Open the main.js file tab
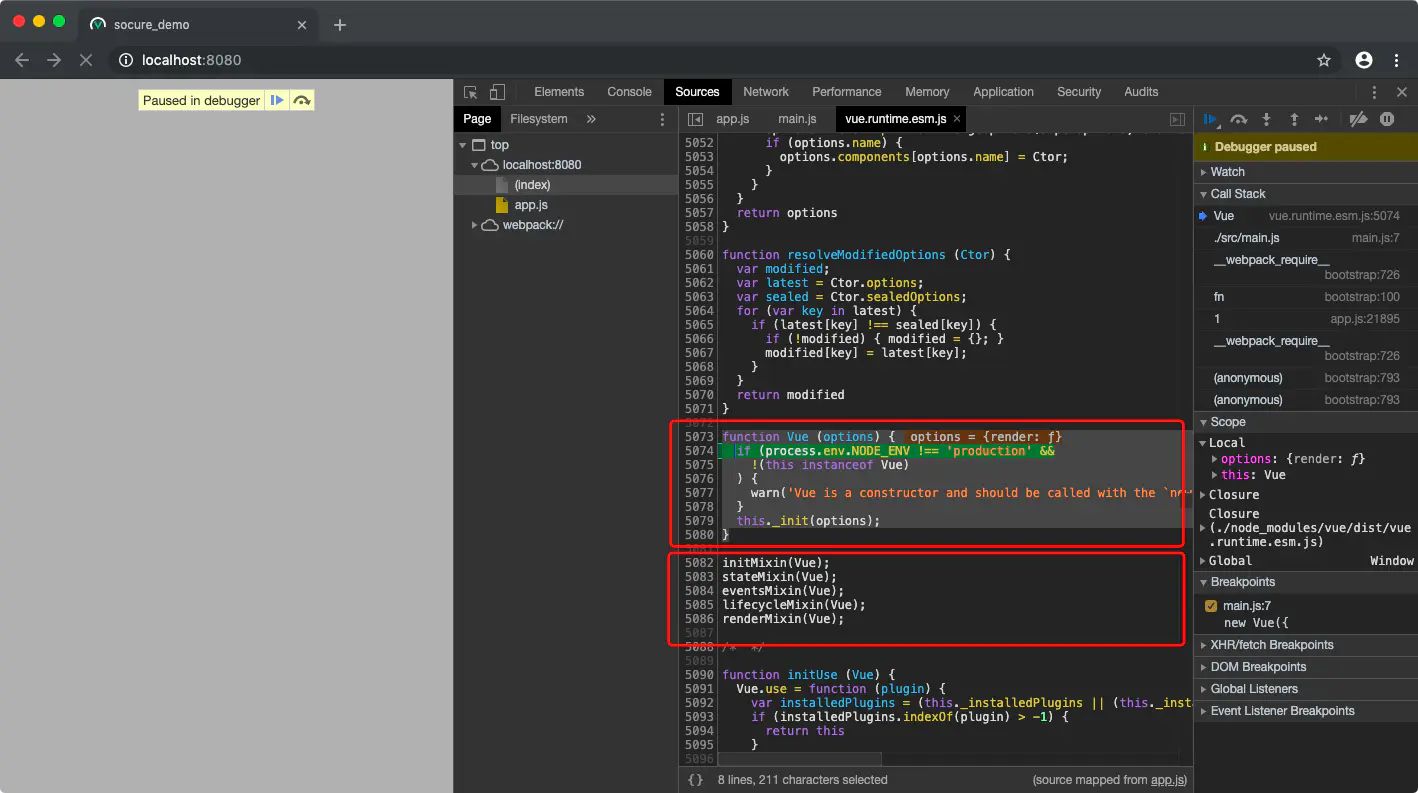 pyautogui.click(x=797, y=119)
